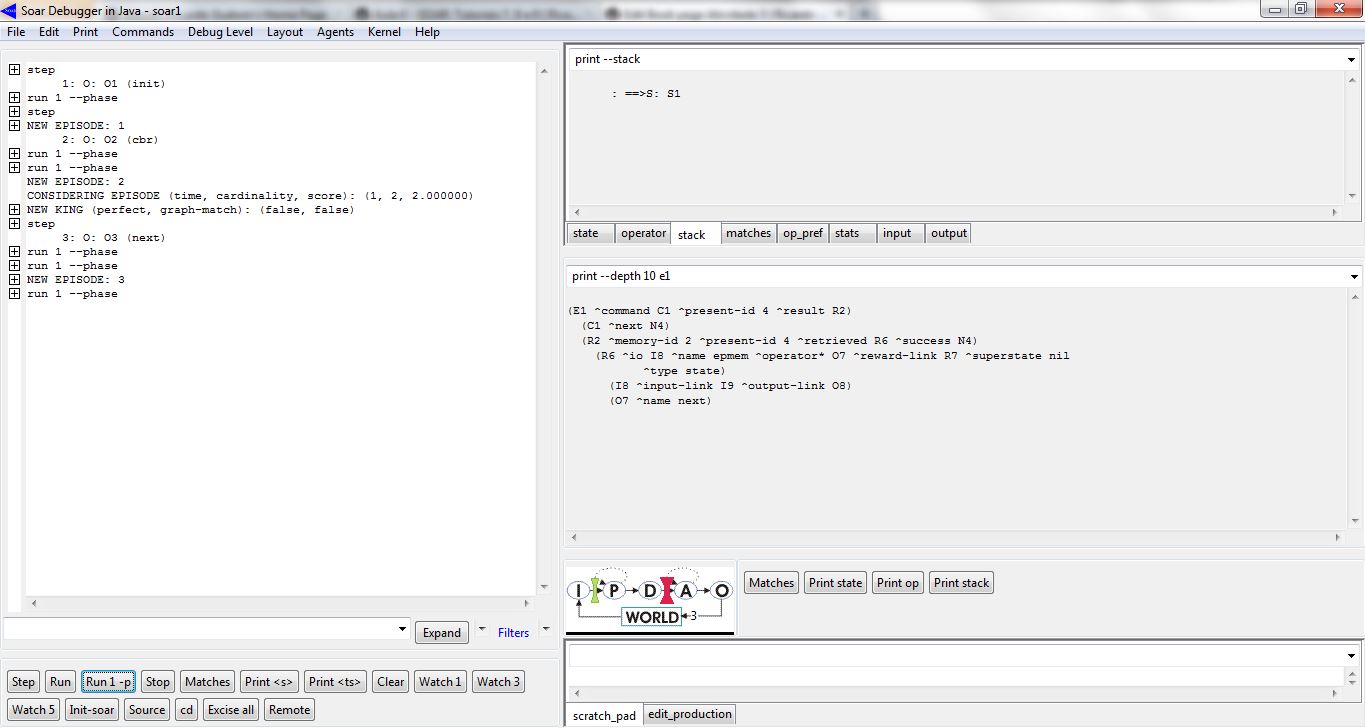Click the Output (O) phase node
The width and height of the screenshot is (1365, 728).
pos(722,591)
